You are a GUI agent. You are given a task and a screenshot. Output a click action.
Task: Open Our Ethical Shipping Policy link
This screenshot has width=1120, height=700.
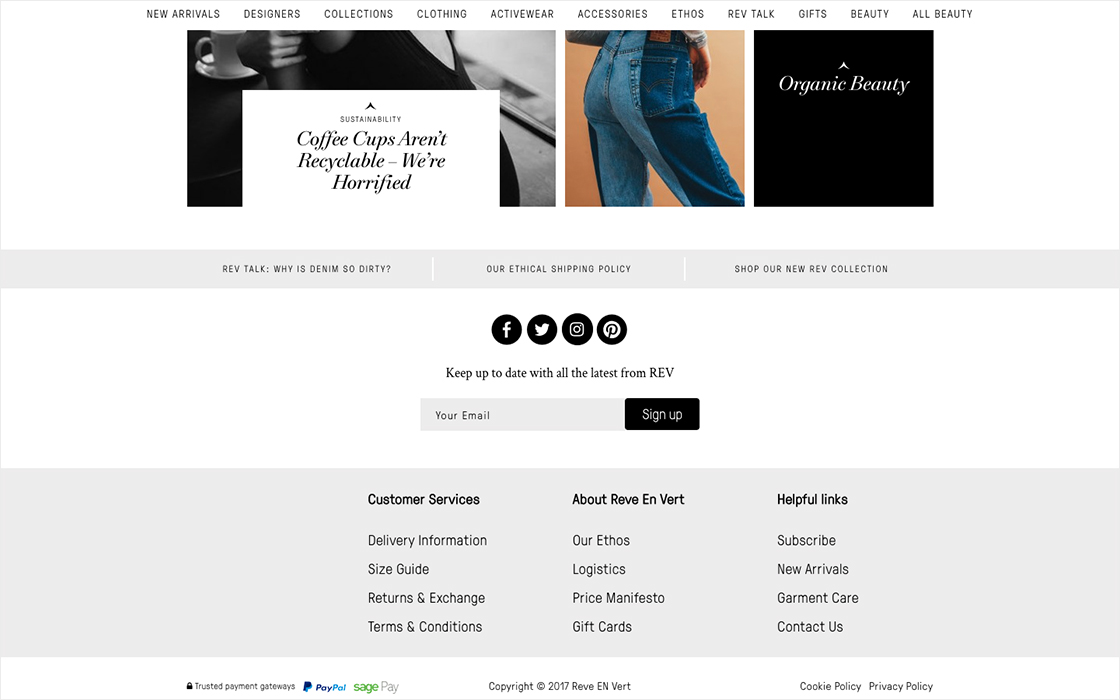coord(559,269)
